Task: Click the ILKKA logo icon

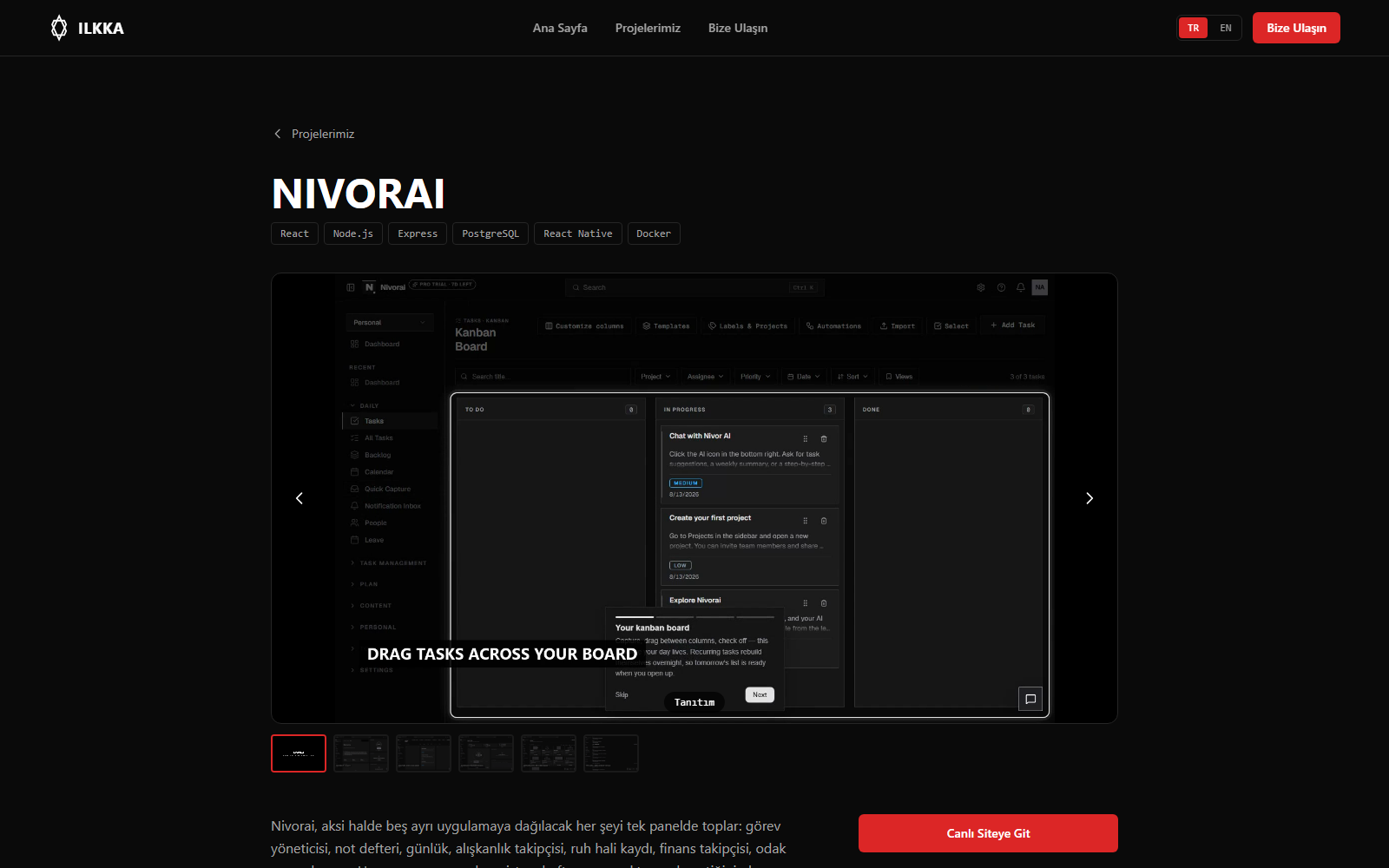Action: (x=59, y=28)
